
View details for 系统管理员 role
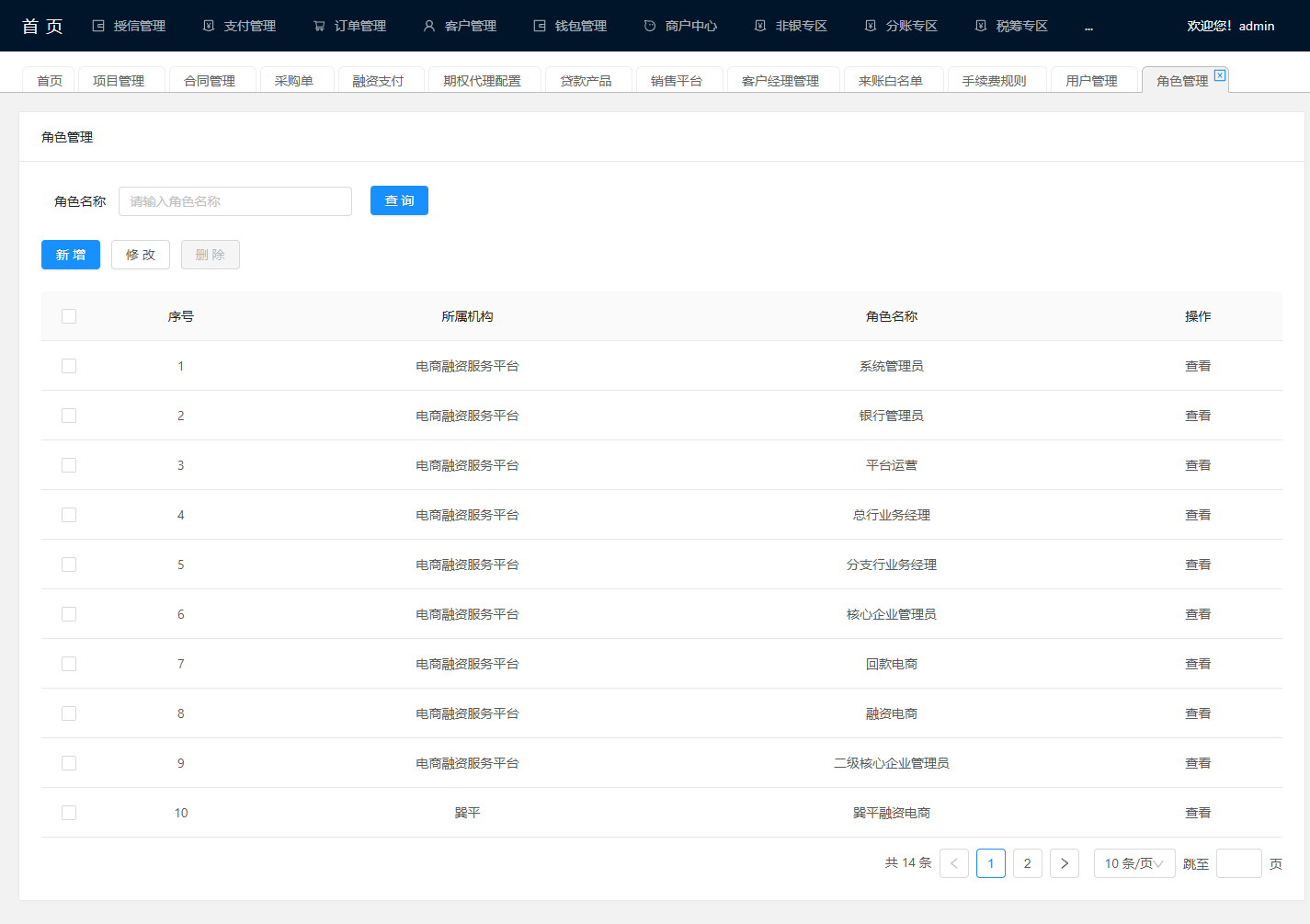[1198, 366]
